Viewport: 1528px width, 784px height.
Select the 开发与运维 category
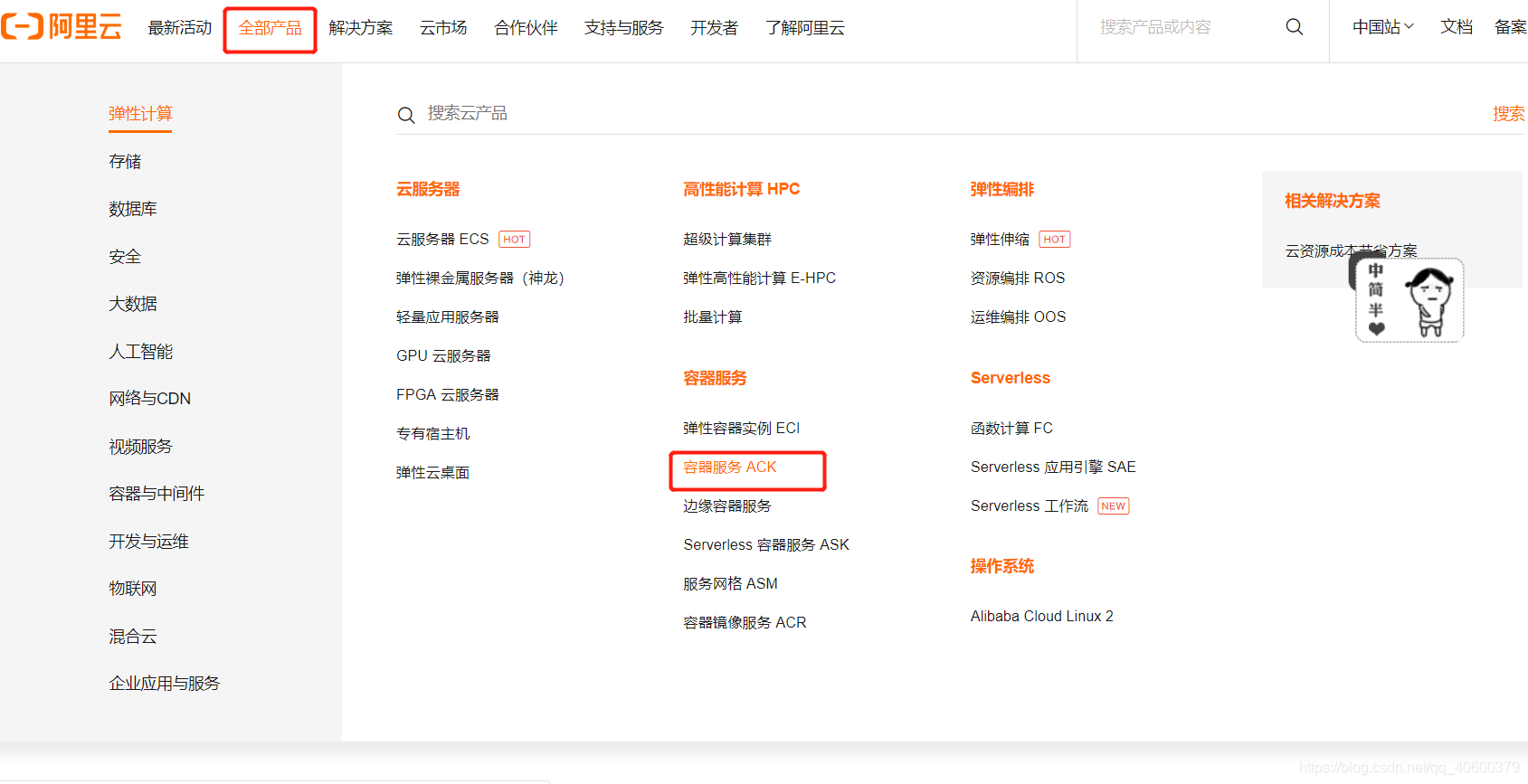pyautogui.click(x=148, y=541)
